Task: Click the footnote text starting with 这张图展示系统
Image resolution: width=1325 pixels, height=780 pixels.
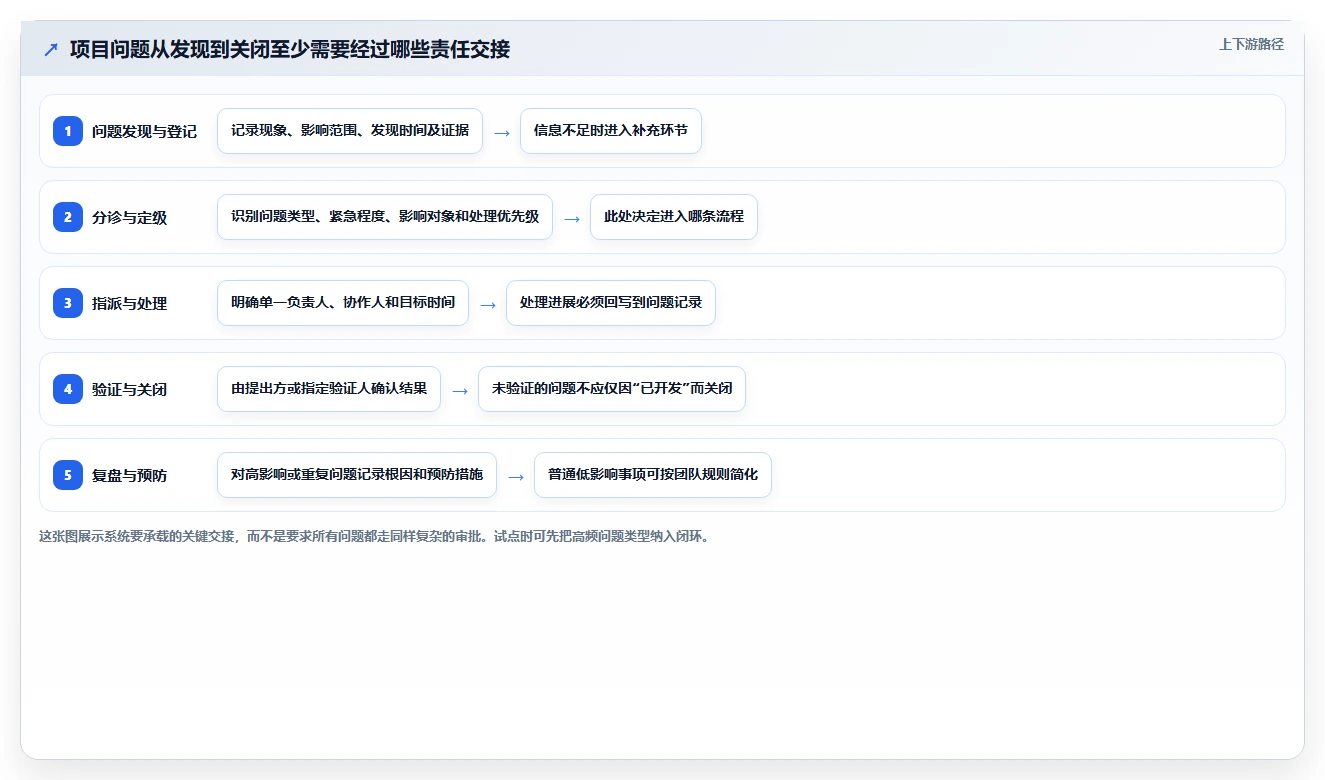Action: [374, 536]
